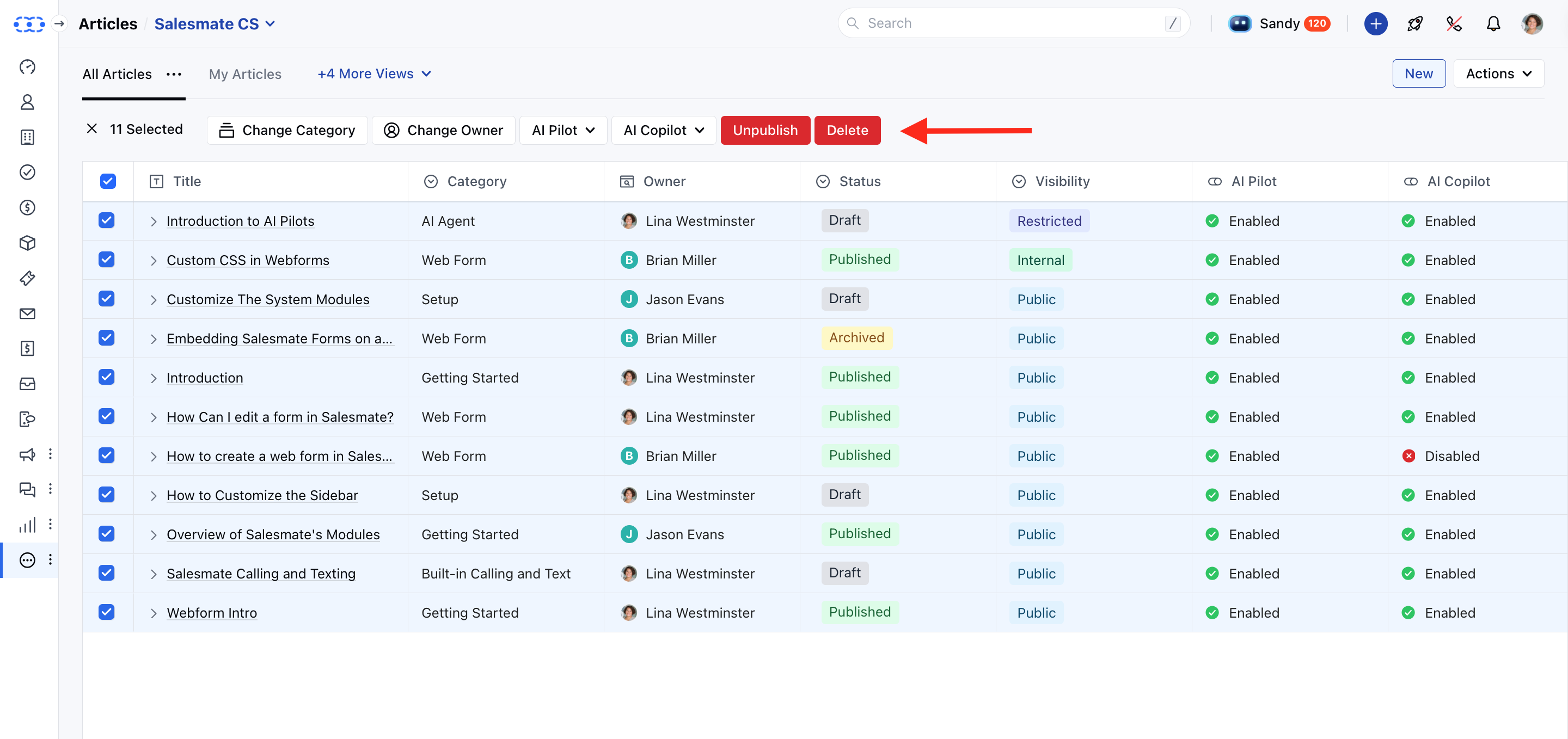1568x739 pixels.
Task: Click the red Unpublish button
Action: [x=765, y=130]
